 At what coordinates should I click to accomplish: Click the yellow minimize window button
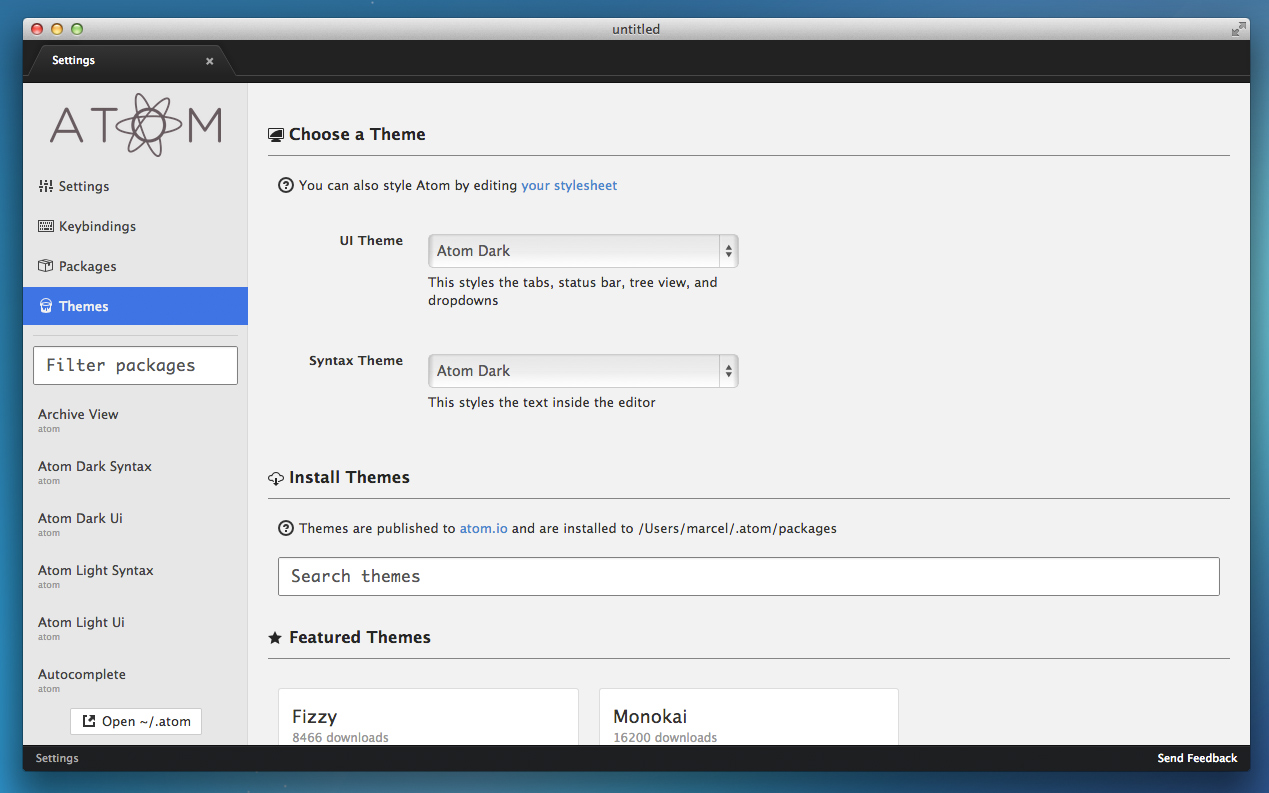(57, 29)
